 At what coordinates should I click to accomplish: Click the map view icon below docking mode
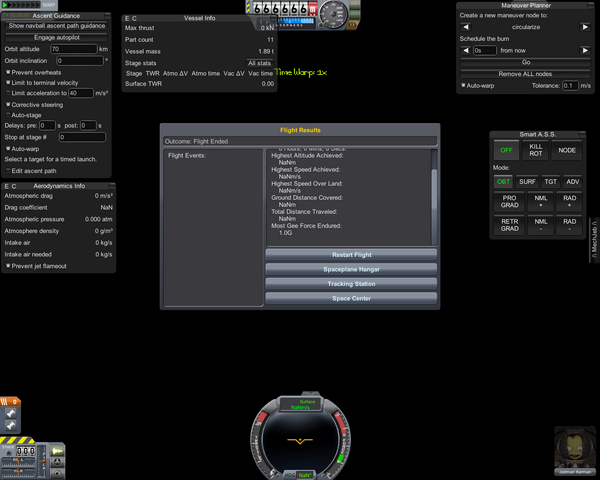coord(57,473)
